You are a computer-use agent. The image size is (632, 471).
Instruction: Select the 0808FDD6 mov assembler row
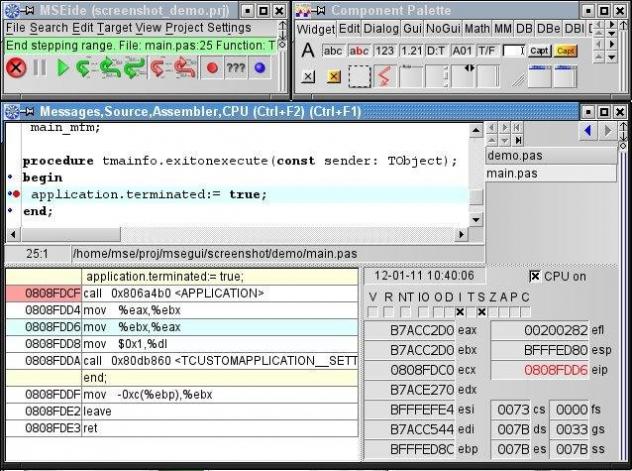[x=180, y=326]
